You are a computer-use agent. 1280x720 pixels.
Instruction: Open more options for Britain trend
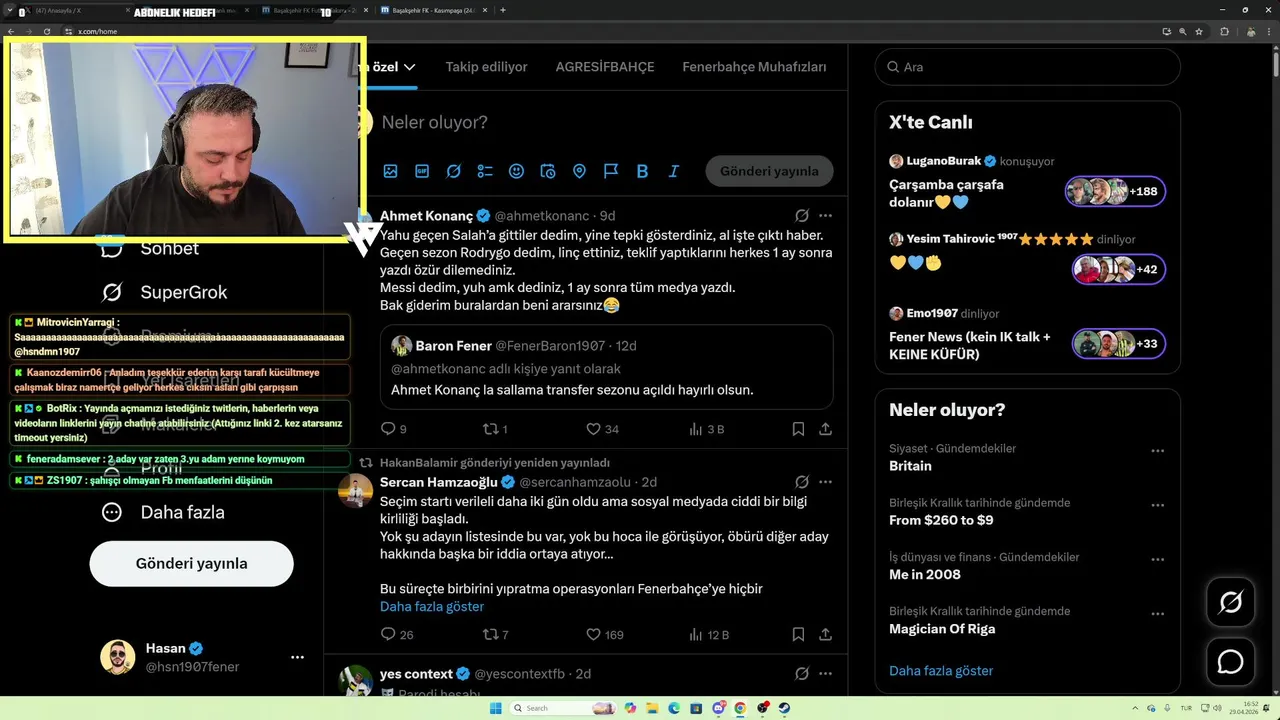[x=1157, y=450]
